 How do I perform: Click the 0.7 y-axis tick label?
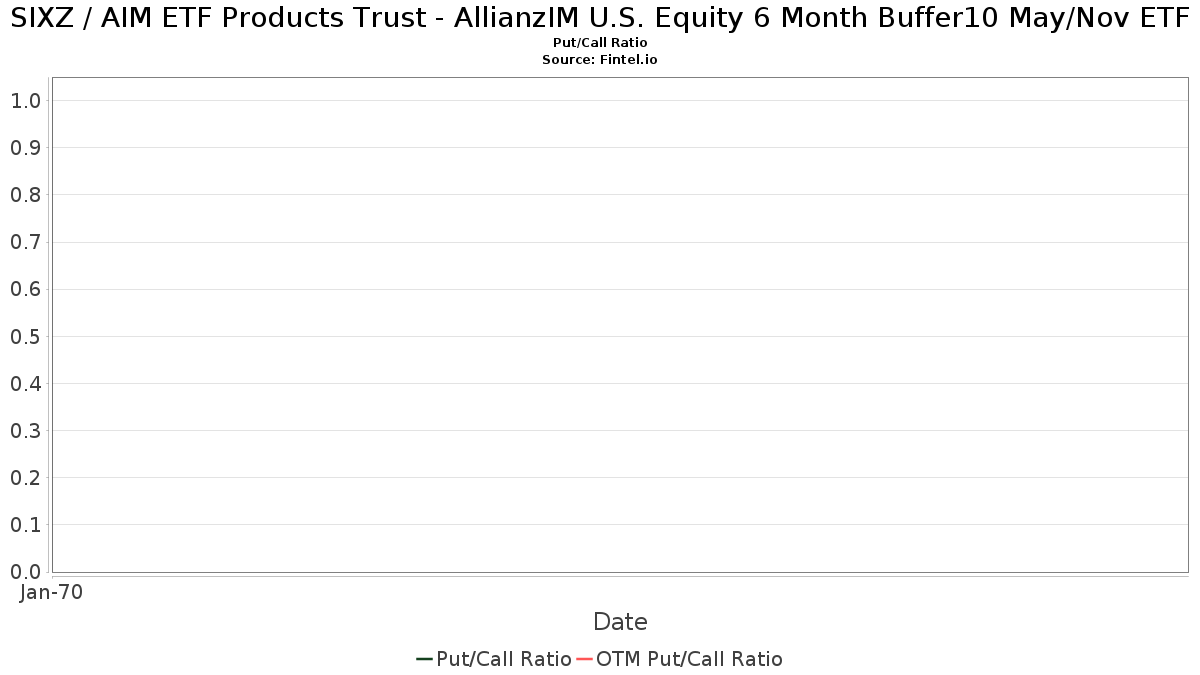pyautogui.click(x=25, y=242)
